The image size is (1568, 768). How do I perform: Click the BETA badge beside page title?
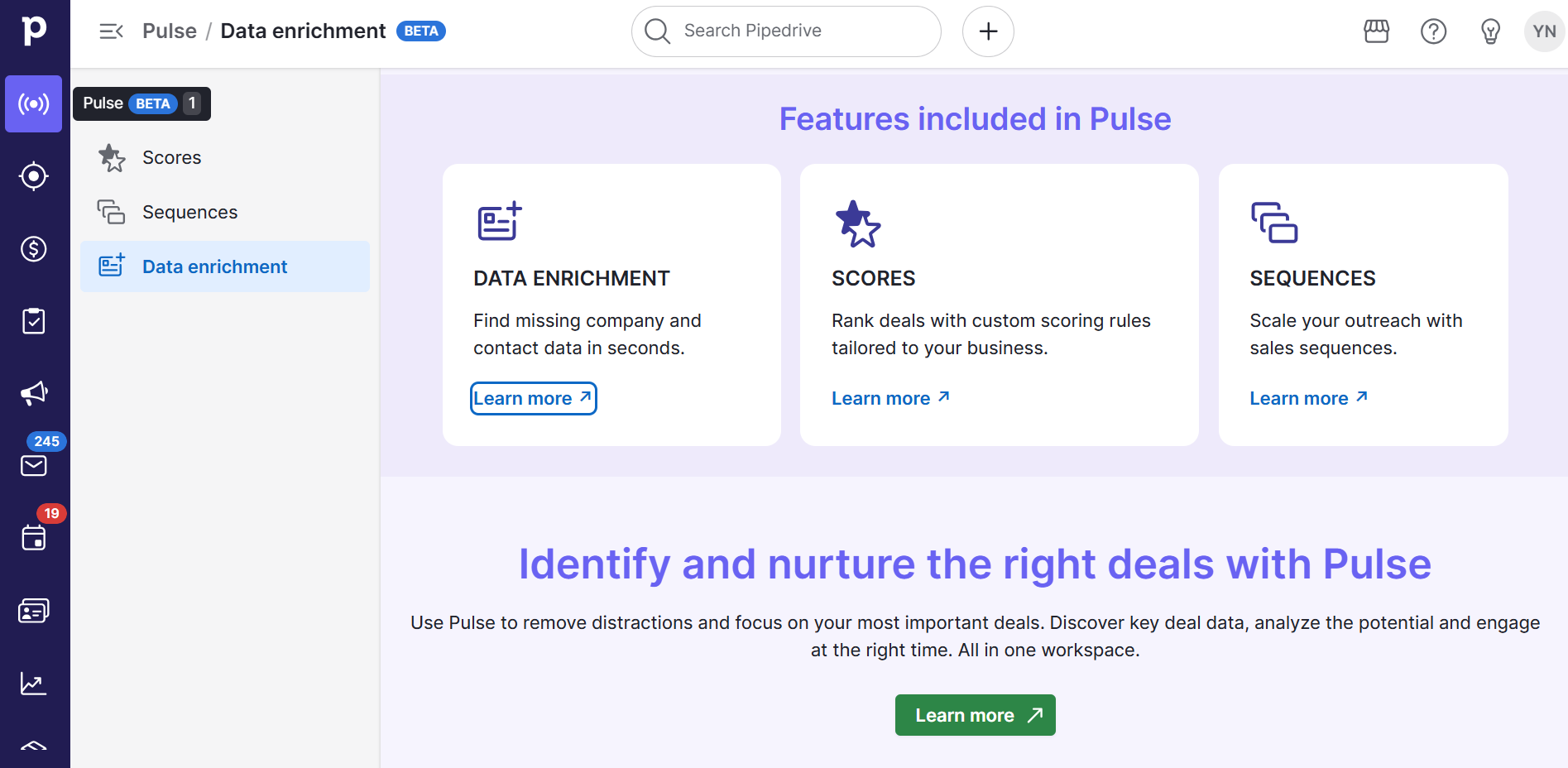(421, 31)
